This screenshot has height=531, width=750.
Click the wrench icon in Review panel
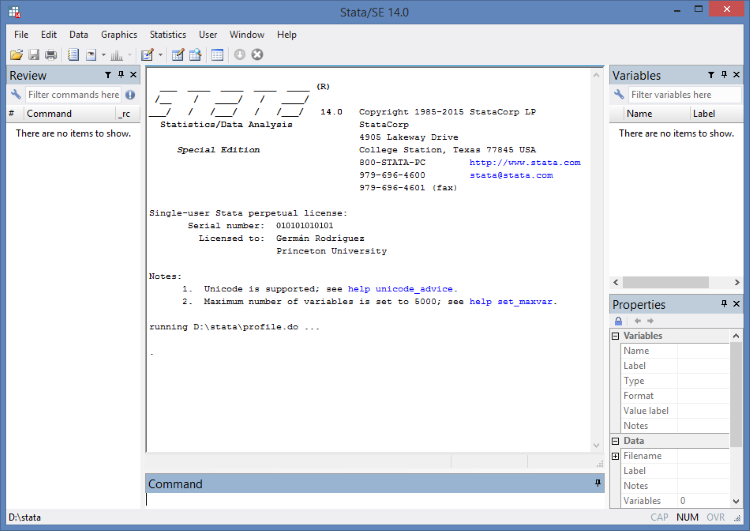pyautogui.click(x=16, y=94)
